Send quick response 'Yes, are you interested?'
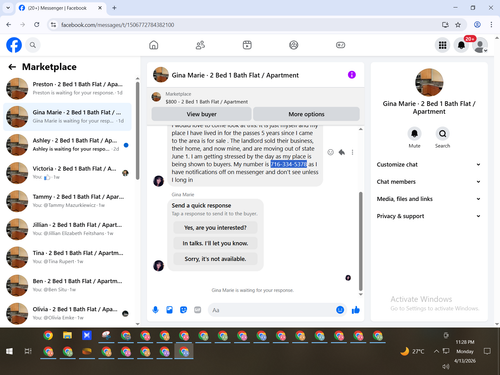Screen dimensions: 500x375 point(215,228)
